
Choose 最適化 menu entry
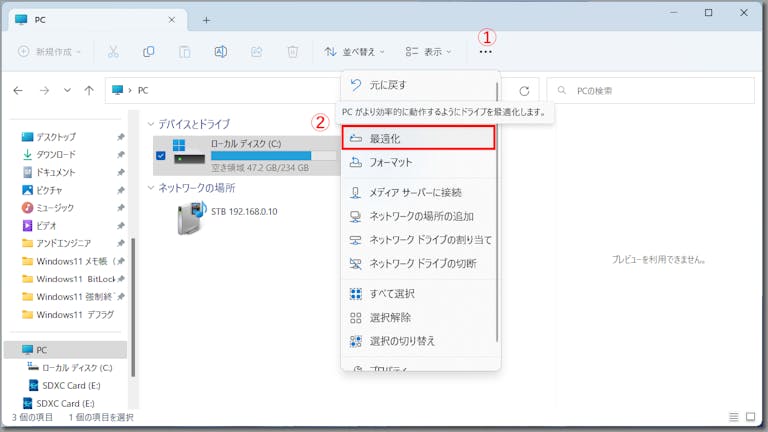[418, 138]
